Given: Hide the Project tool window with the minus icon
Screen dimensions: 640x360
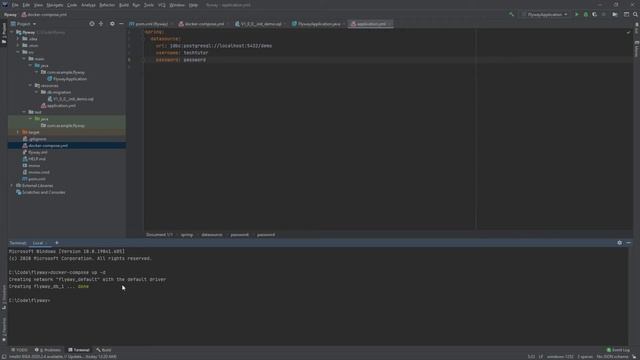Looking at the screenshot, I should [x=121, y=24].
